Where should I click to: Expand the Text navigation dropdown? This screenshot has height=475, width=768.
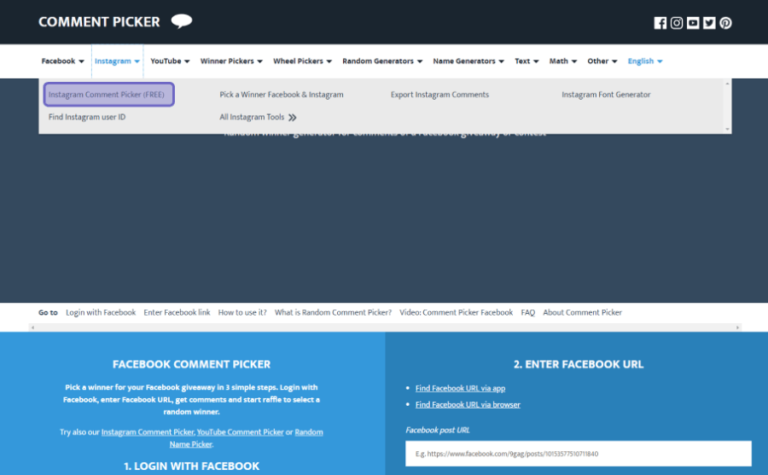[527, 61]
